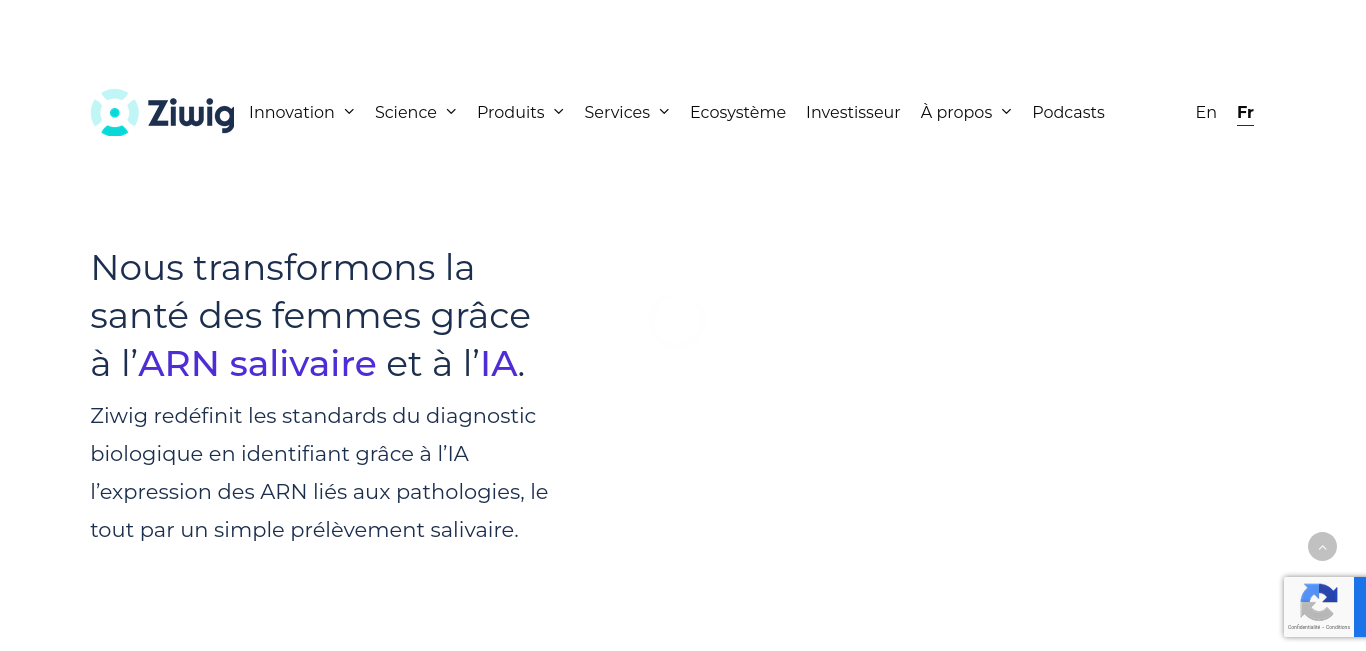Click the faint circular loader placeholder
1366x651 pixels.
[x=676, y=321]
